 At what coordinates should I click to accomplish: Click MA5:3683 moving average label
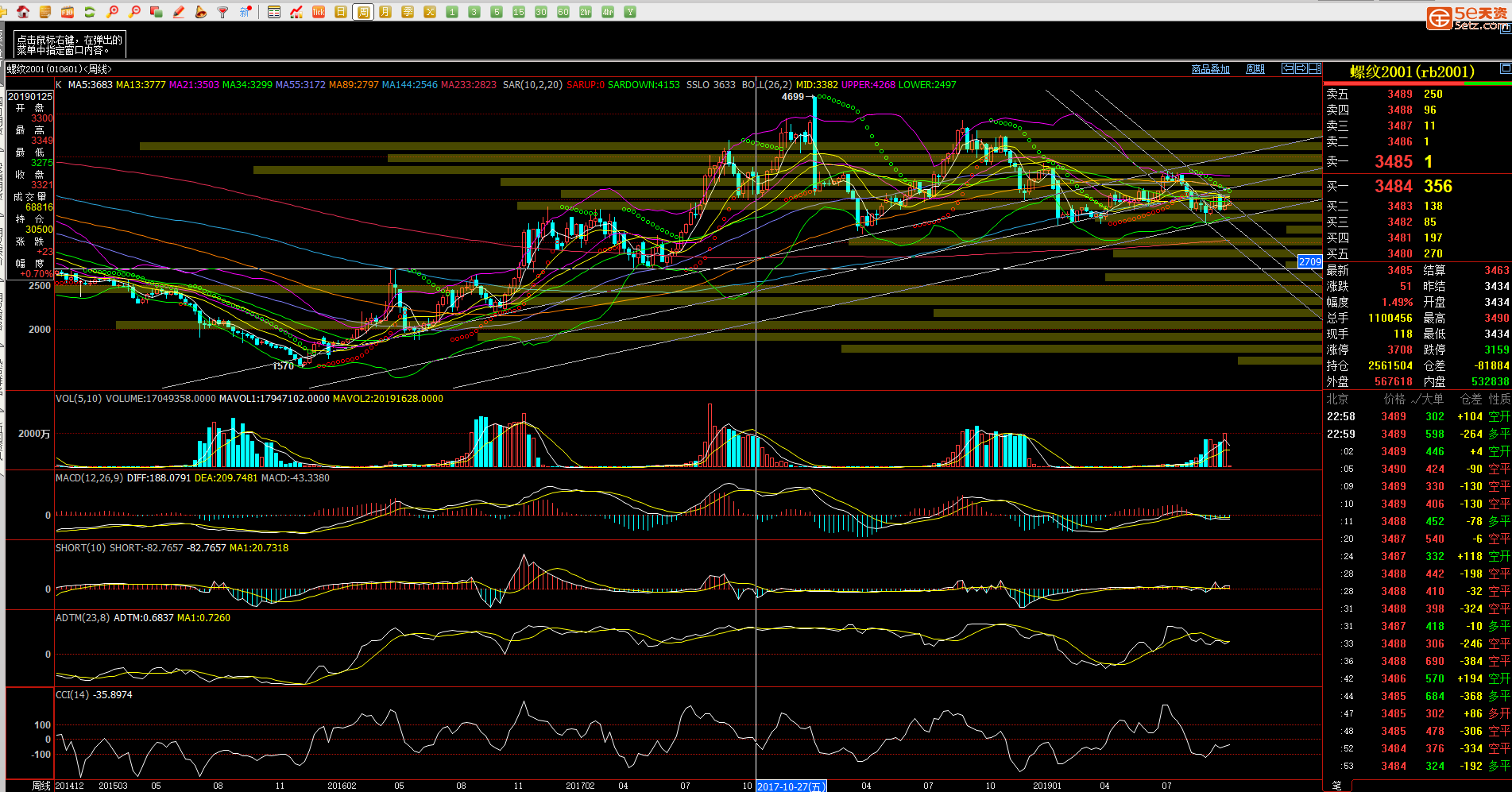click(x=91, y=84)
